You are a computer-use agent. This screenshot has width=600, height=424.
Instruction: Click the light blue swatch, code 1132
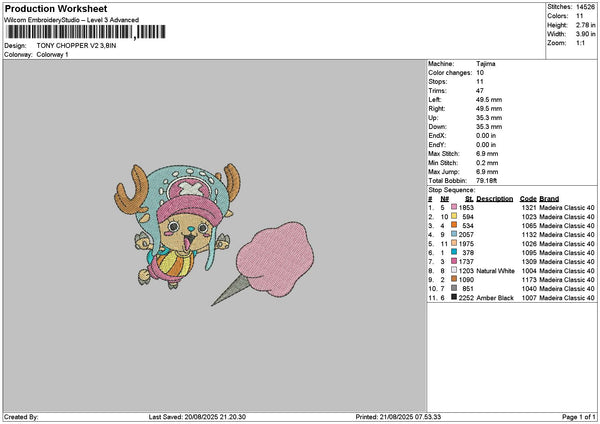[x=454, y=234]
